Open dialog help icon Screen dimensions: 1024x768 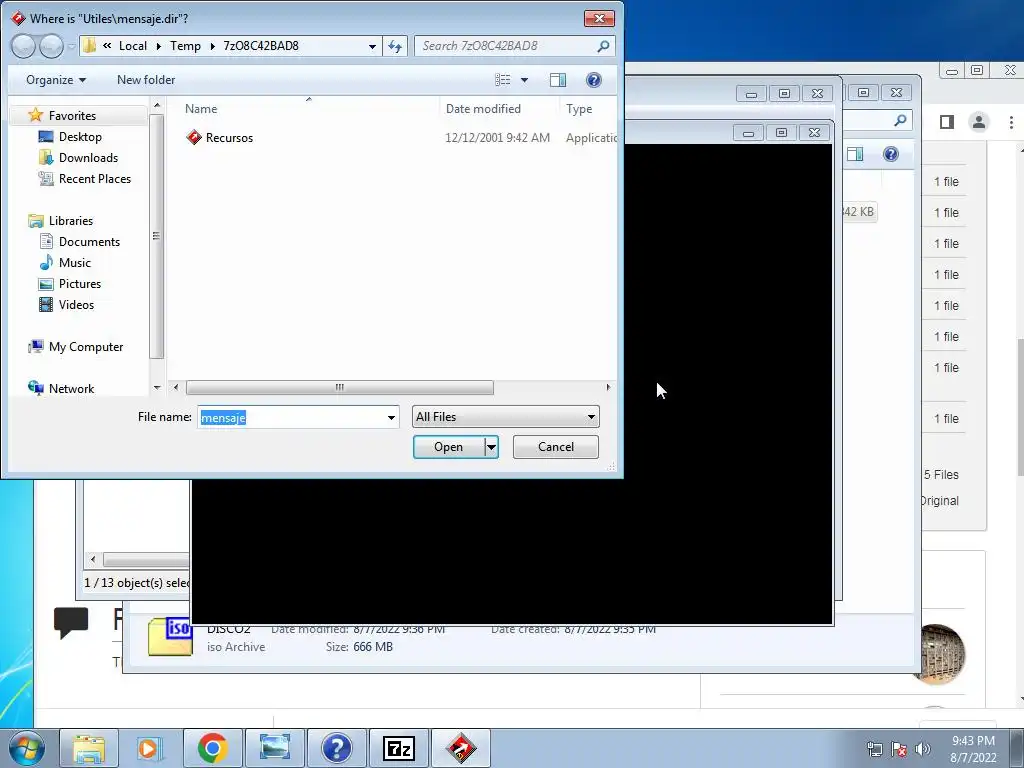593,80
